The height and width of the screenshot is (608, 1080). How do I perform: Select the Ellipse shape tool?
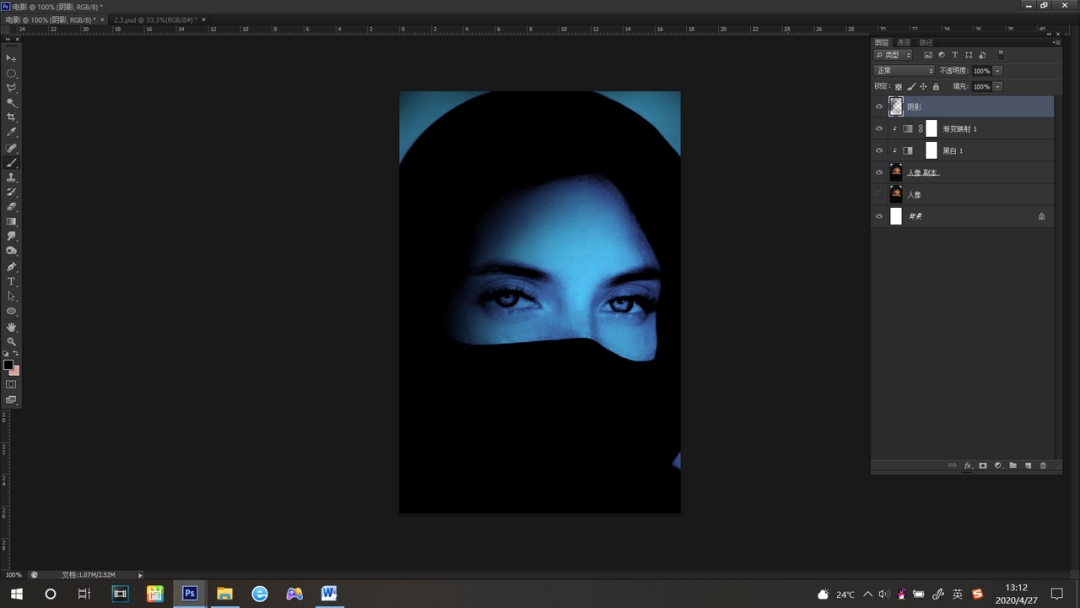click(11, 311)
